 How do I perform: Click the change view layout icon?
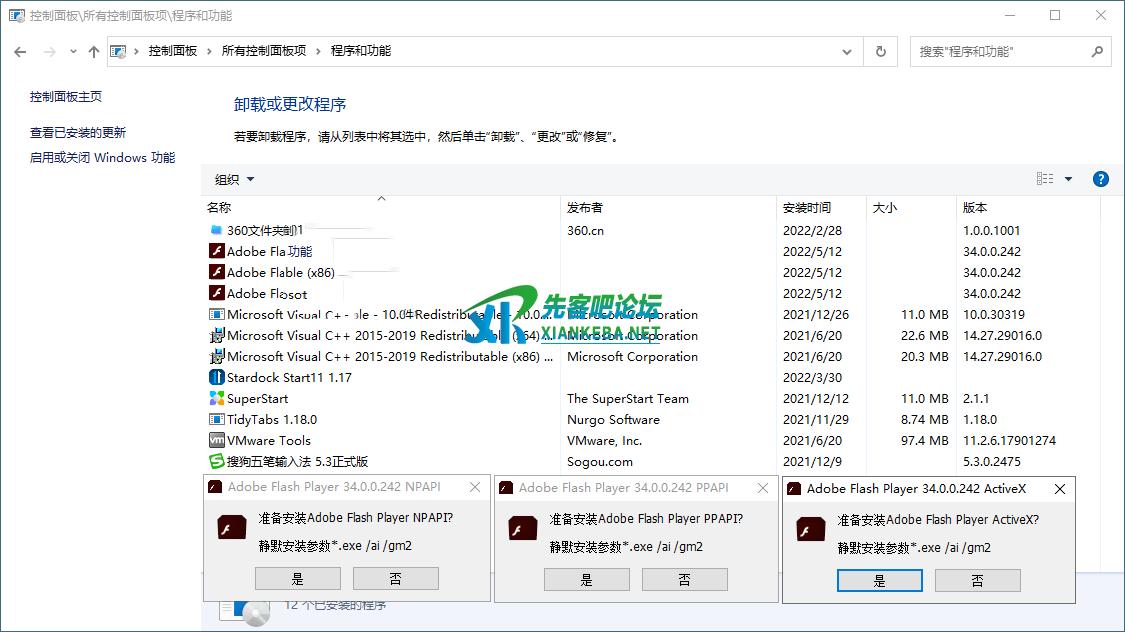[x=1045, y=179]
